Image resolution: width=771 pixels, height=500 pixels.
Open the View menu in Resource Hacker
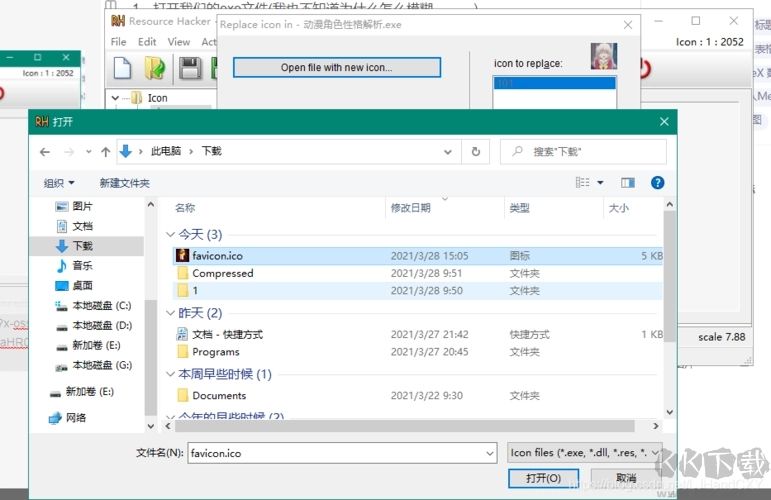[x=178, y=42]
